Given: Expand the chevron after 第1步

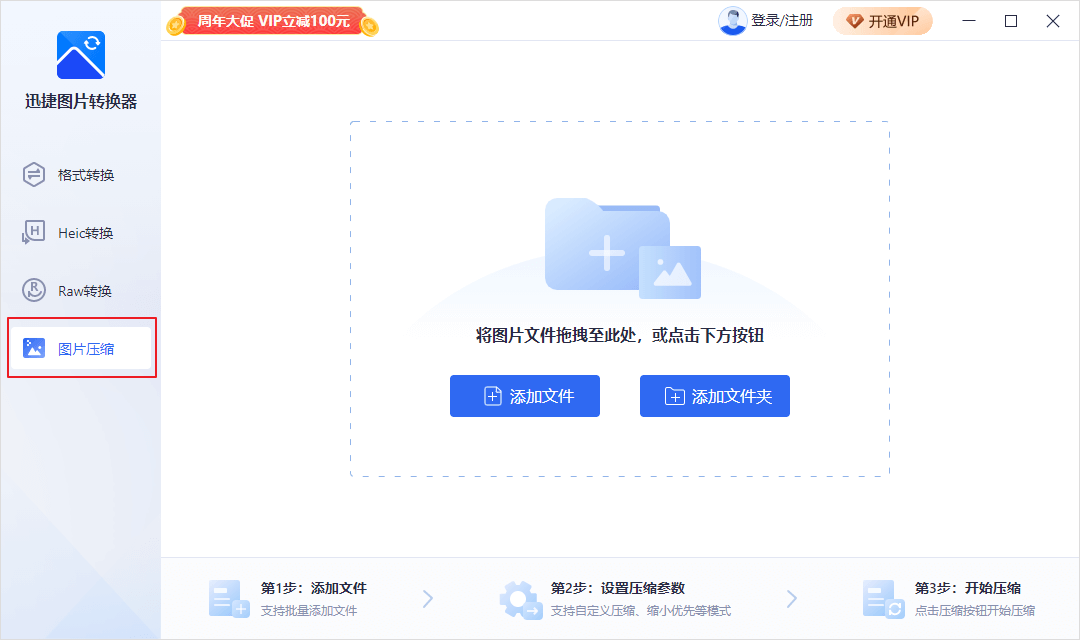Looking at the screenshot, I should click(x=428, y=598).
